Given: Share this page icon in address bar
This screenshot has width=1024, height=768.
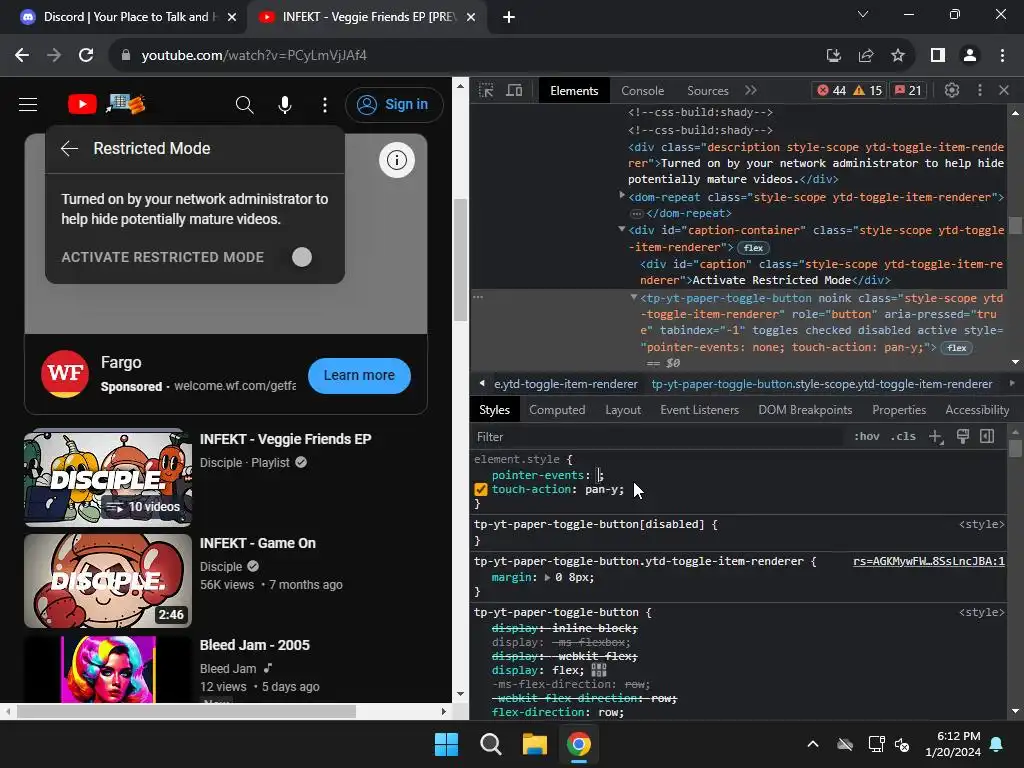Looking at the screenshot, I should 866,56.
